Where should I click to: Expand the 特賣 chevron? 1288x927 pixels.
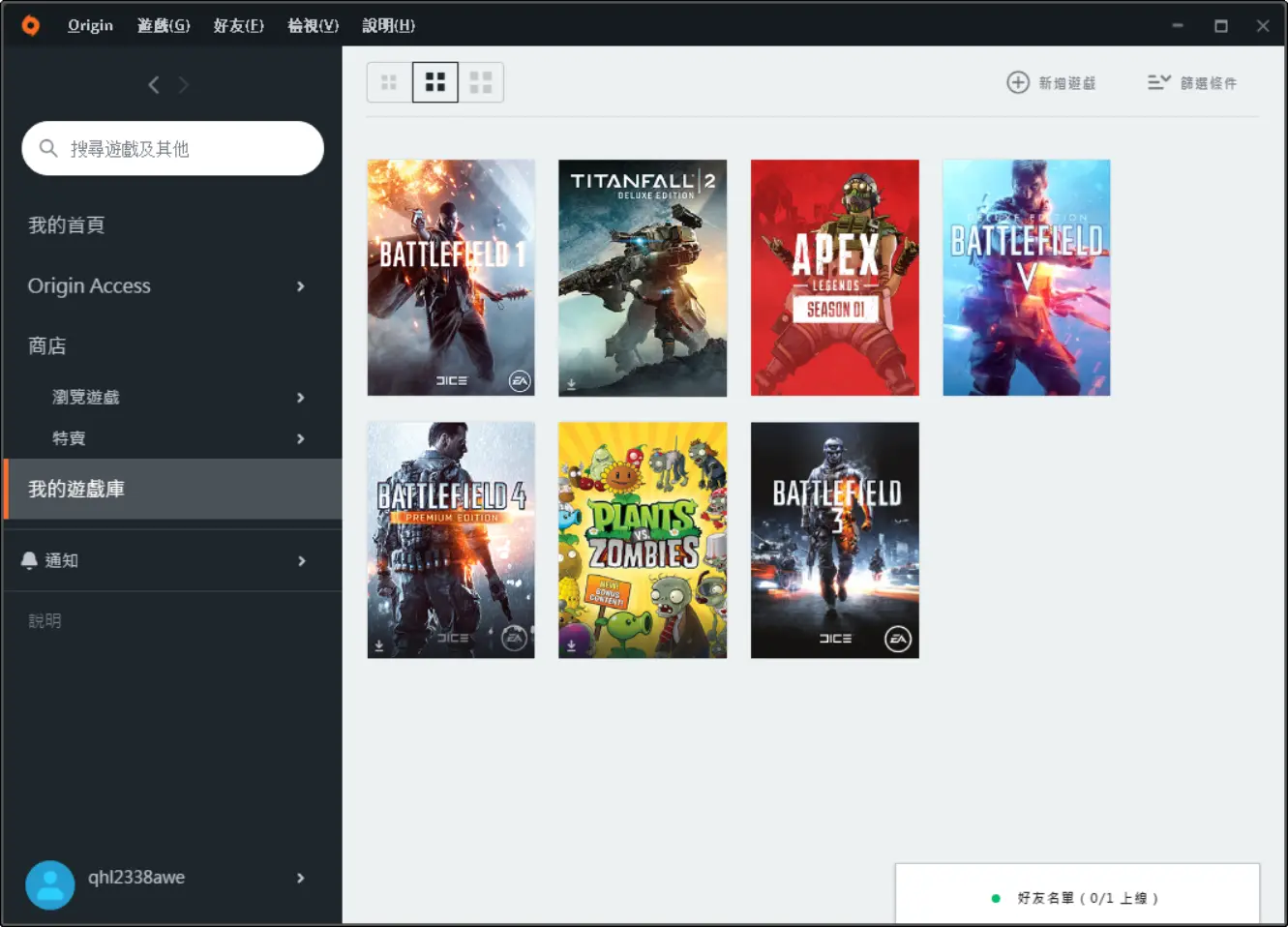click(301, 438)
